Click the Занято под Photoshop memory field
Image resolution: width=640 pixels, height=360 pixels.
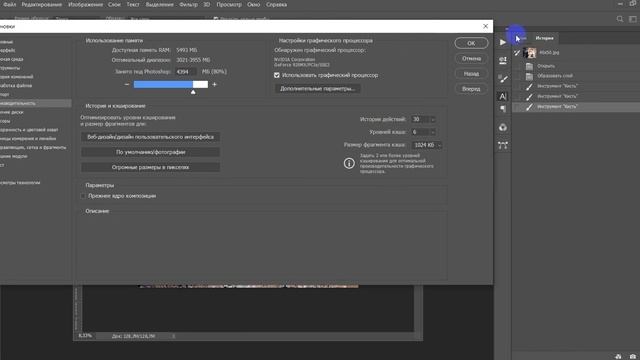(186, 71)
